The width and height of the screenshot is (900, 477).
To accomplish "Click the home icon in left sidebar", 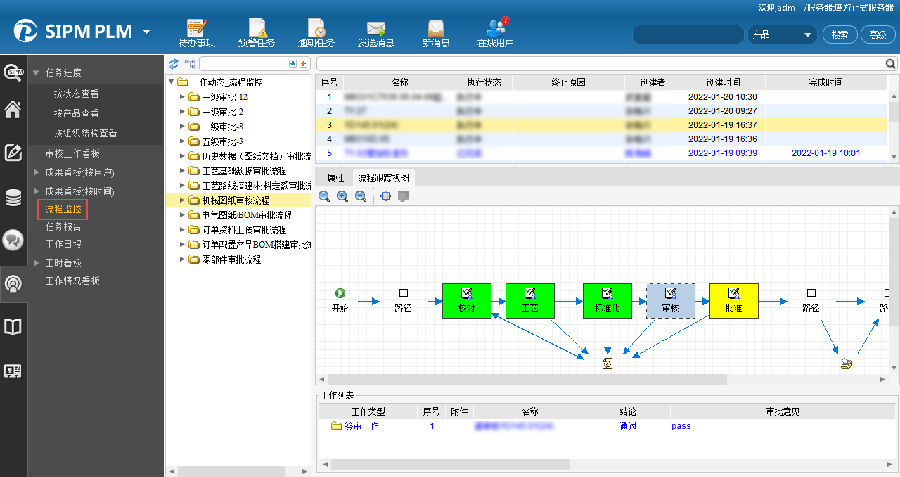I will point(14,110).
